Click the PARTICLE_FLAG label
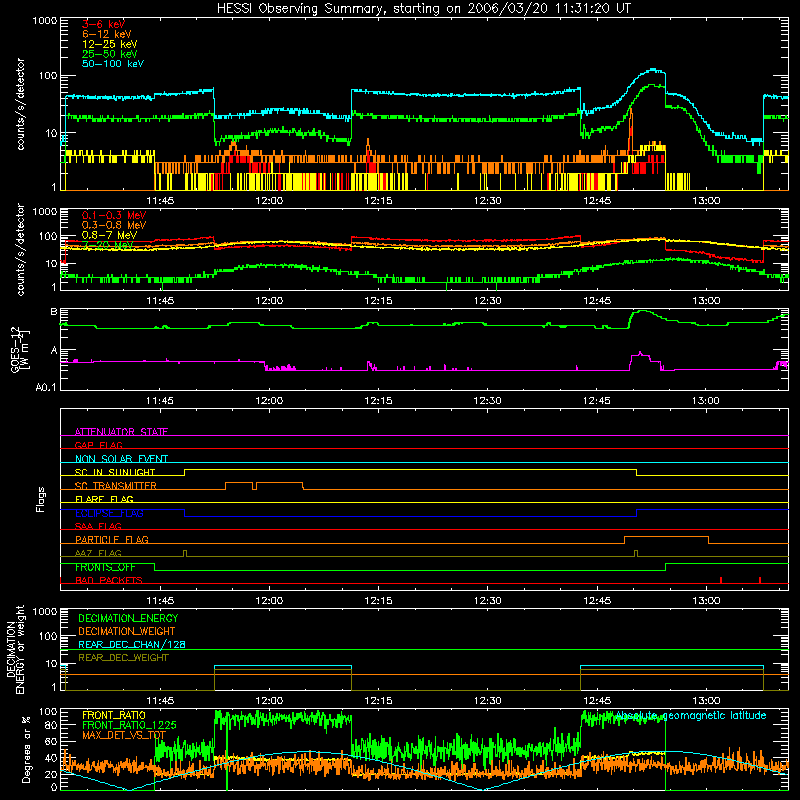The image size is (800, 800). pos(112,540)
